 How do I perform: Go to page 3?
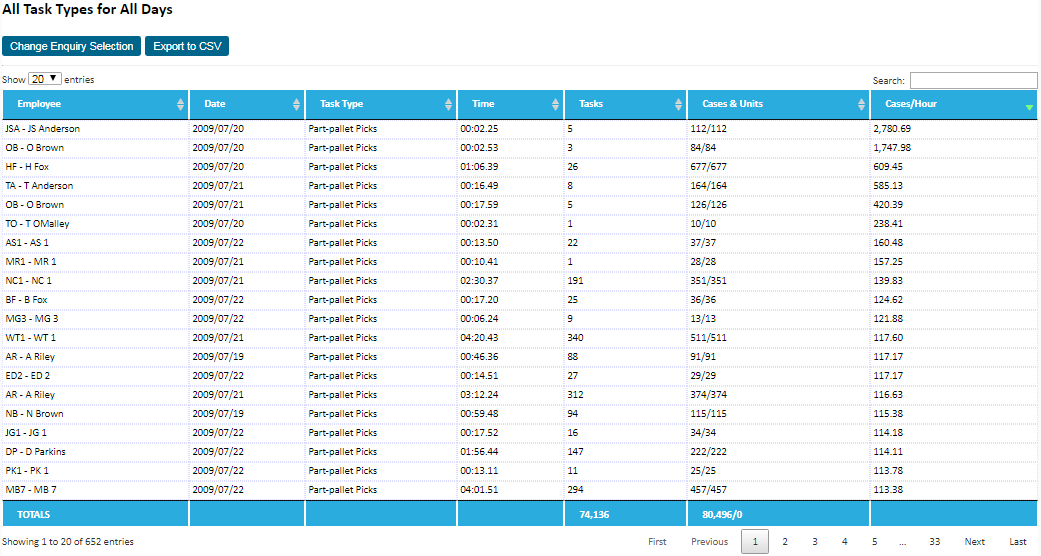[815, 541]
